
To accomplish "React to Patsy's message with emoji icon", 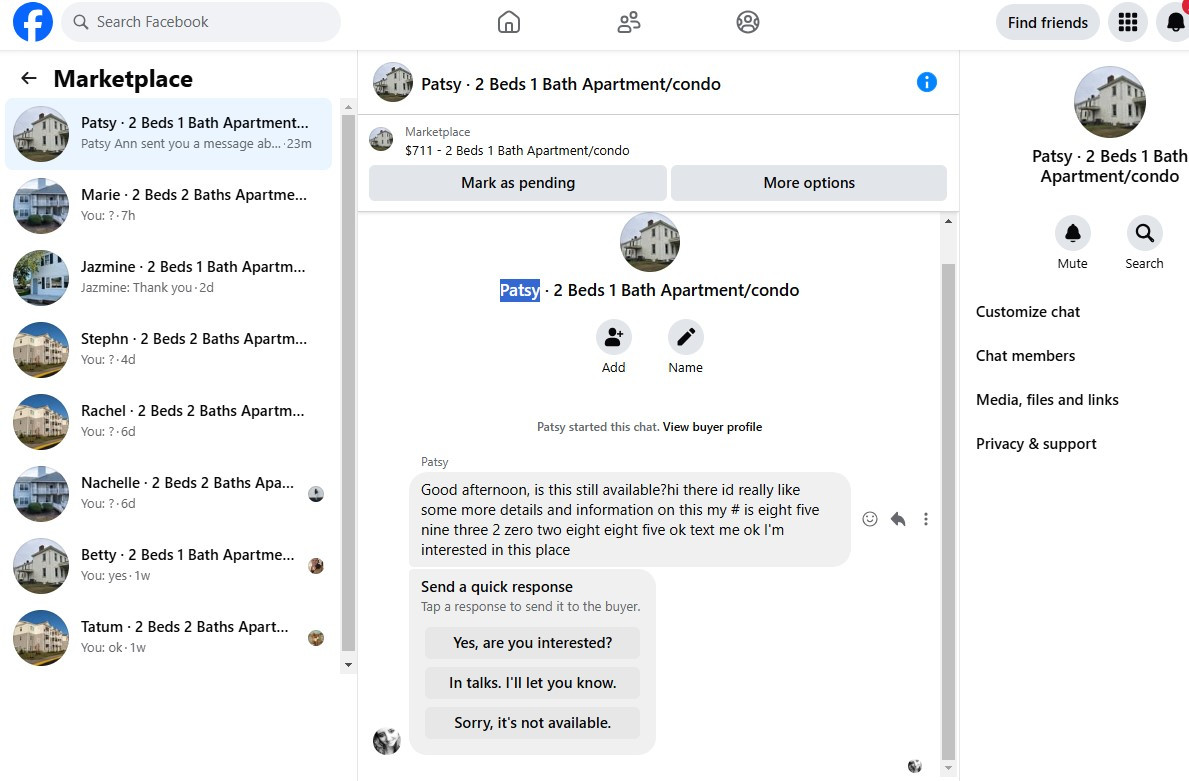I will pos(870,519).
